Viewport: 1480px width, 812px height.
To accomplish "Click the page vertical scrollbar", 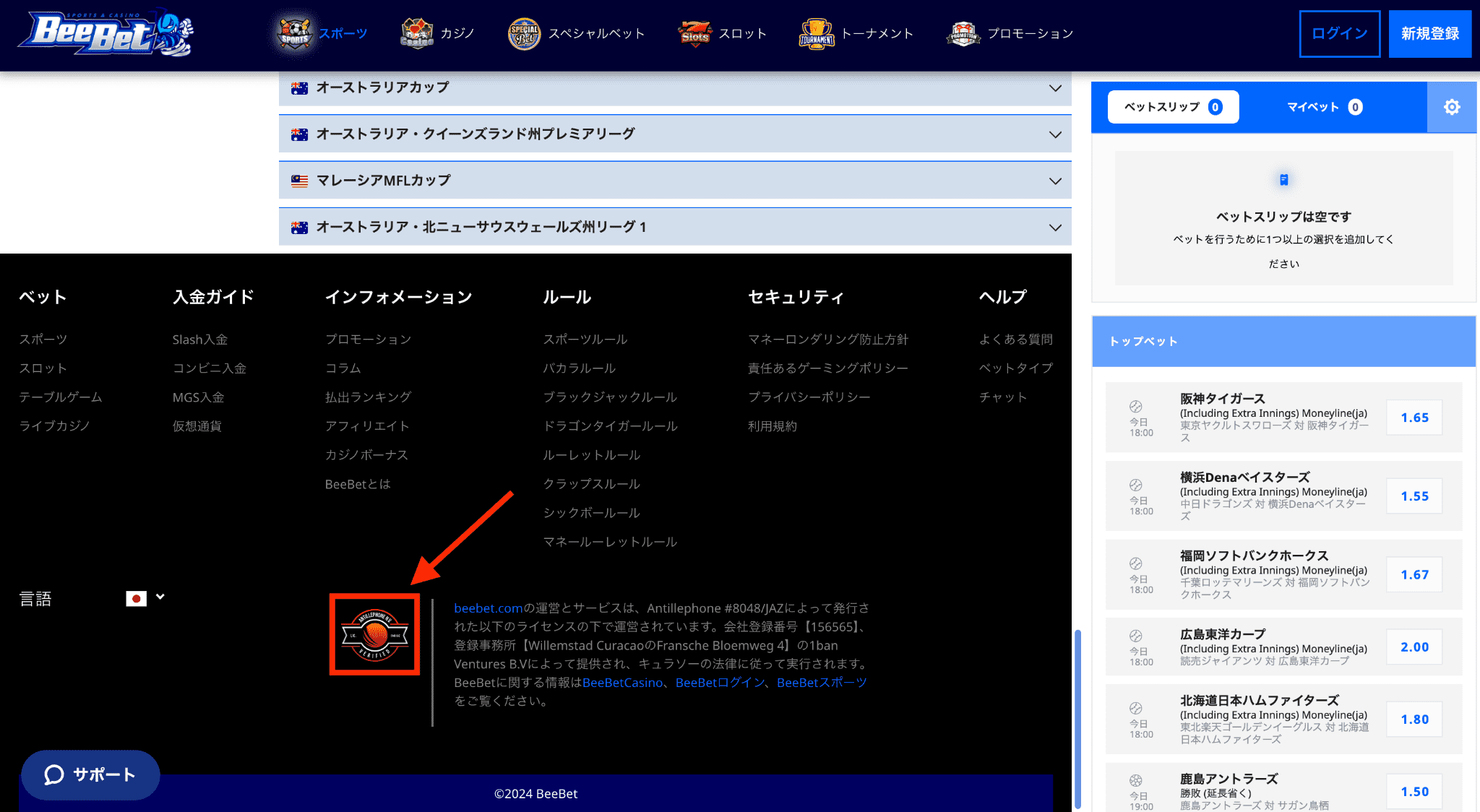I will (x=1078, y=720).
